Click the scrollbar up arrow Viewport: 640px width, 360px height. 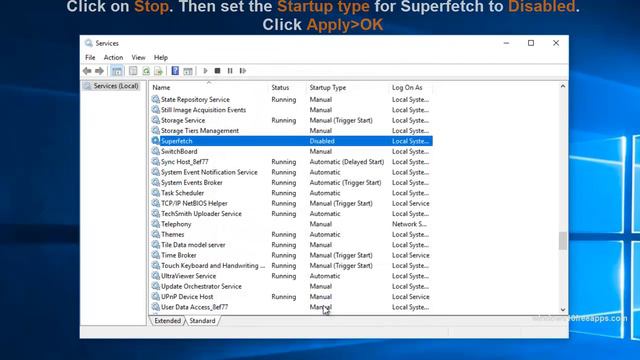click(563, 87)
